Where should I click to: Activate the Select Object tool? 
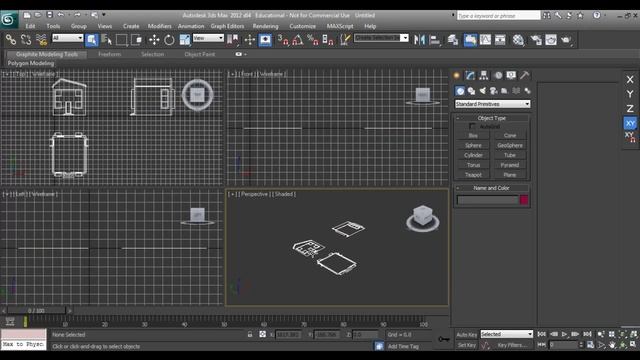92,40
